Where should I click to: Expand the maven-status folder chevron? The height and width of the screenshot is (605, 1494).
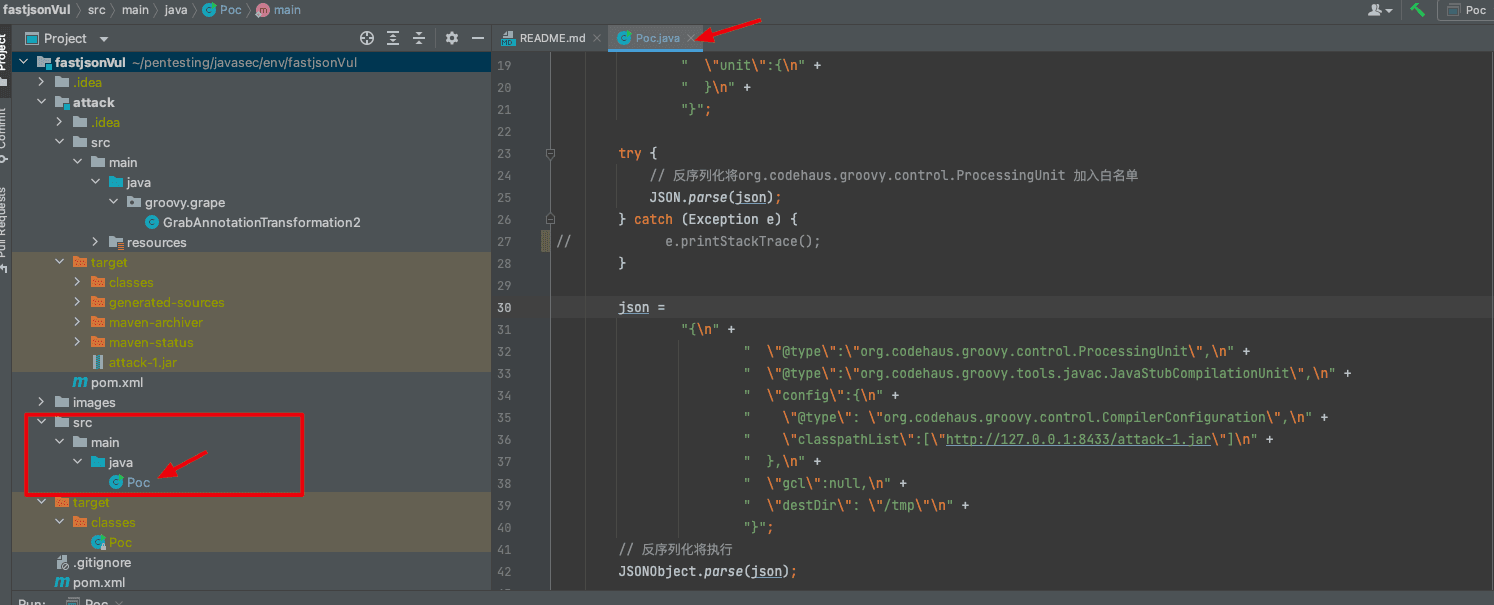point(78,342)
